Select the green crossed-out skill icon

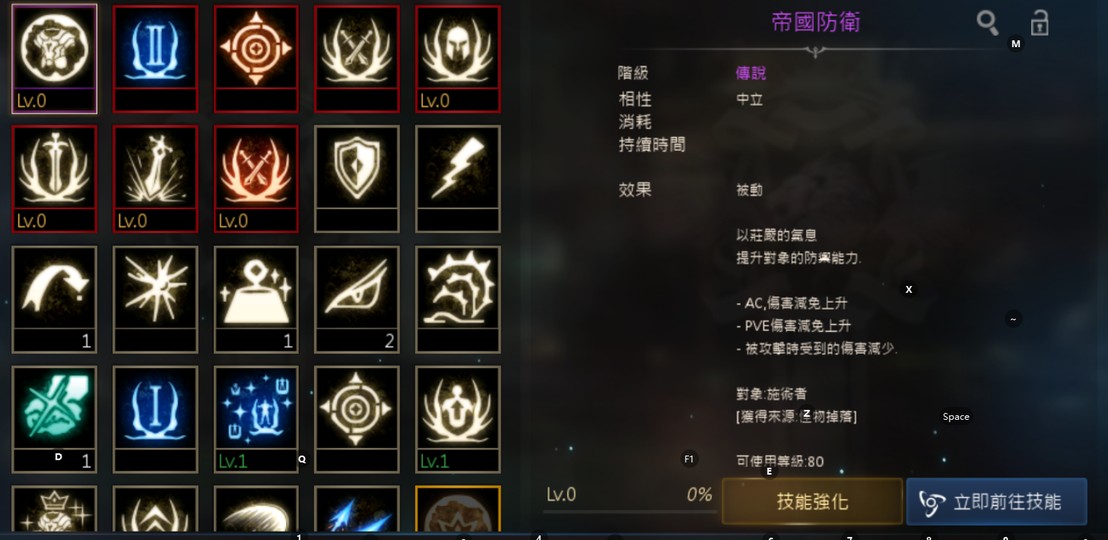tap(54, 419)
